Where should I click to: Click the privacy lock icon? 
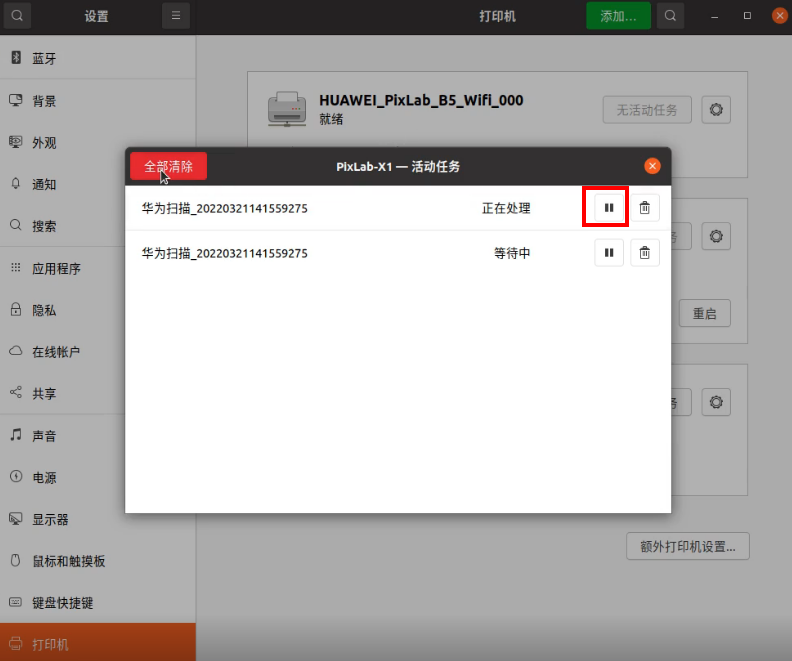(16, 309)
